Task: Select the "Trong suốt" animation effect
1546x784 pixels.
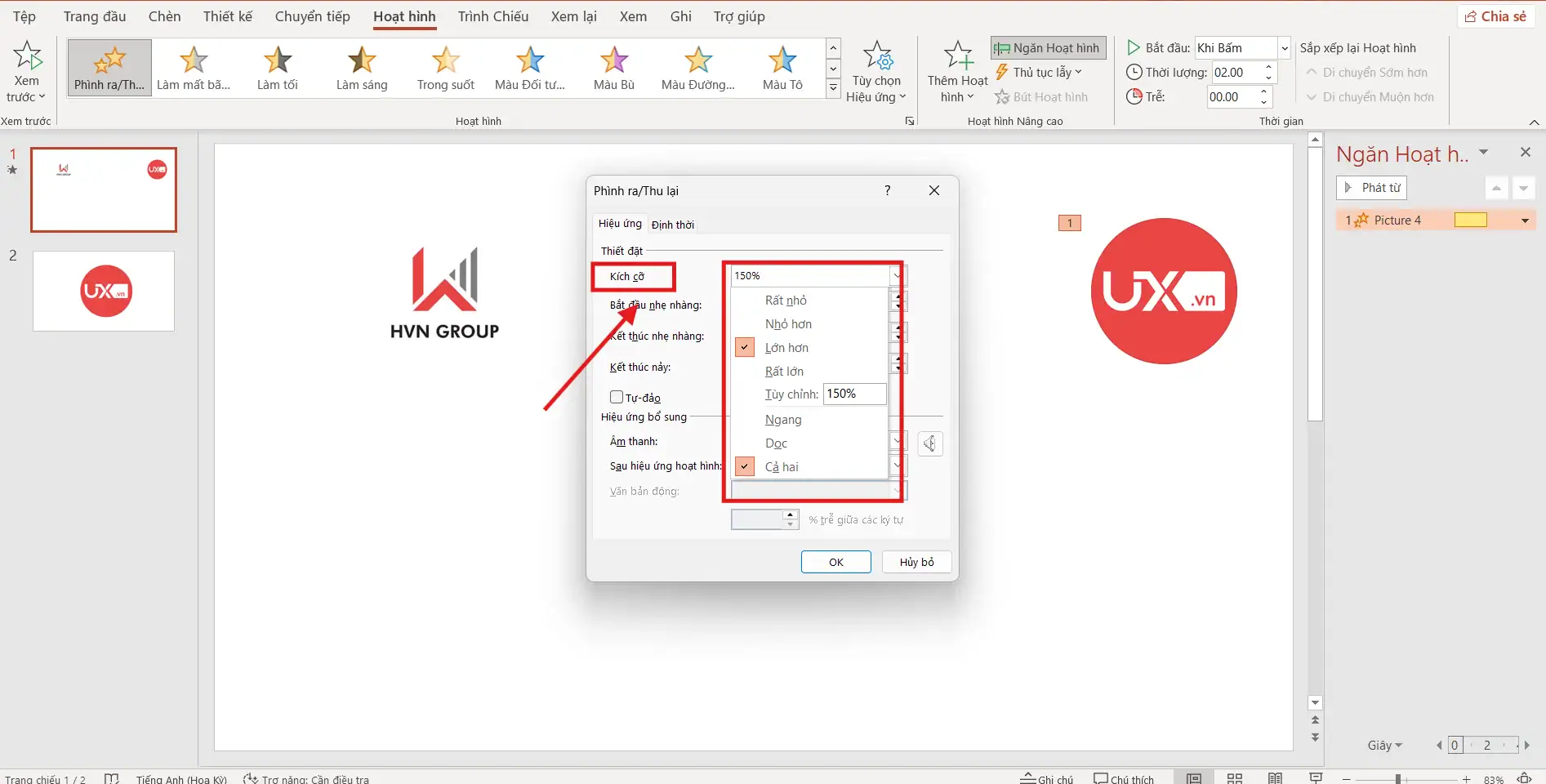Action: (x=445, y=69)
